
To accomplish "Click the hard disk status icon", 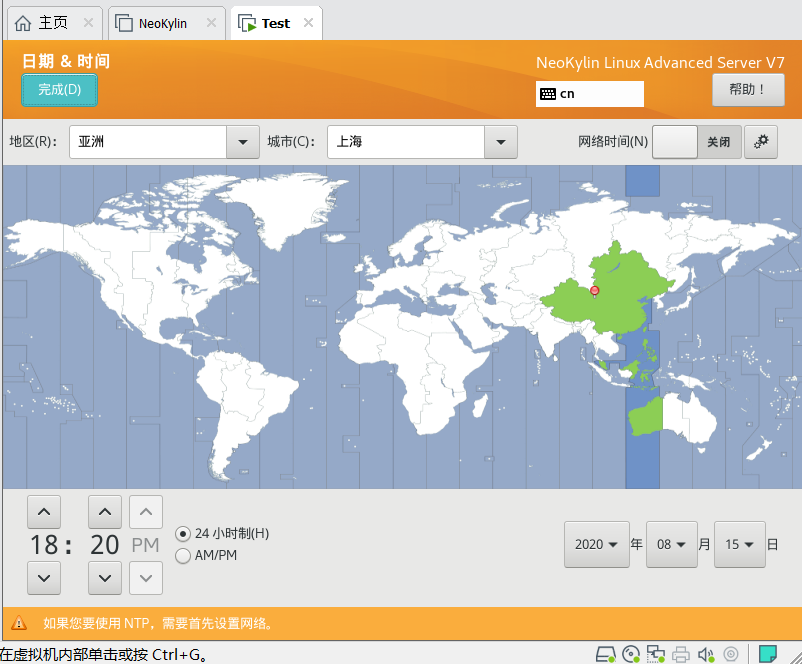I will [x=606, y=654].
